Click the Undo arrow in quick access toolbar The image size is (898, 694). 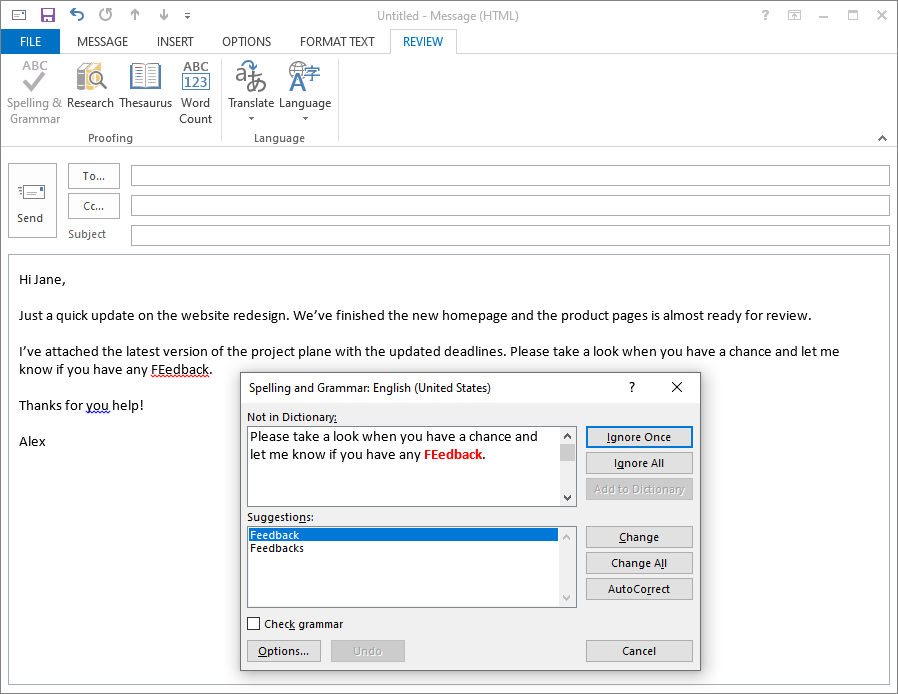coord(77,15)
